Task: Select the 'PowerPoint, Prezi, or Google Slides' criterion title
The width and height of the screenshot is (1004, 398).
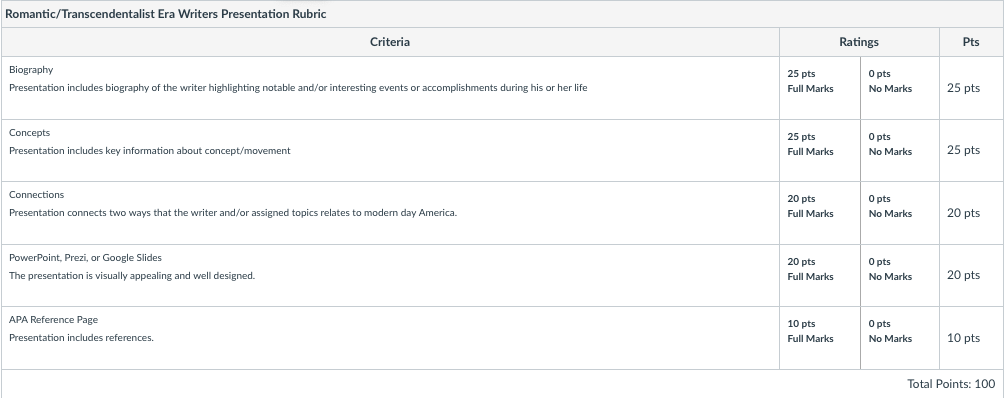Action: click(85, 257)
